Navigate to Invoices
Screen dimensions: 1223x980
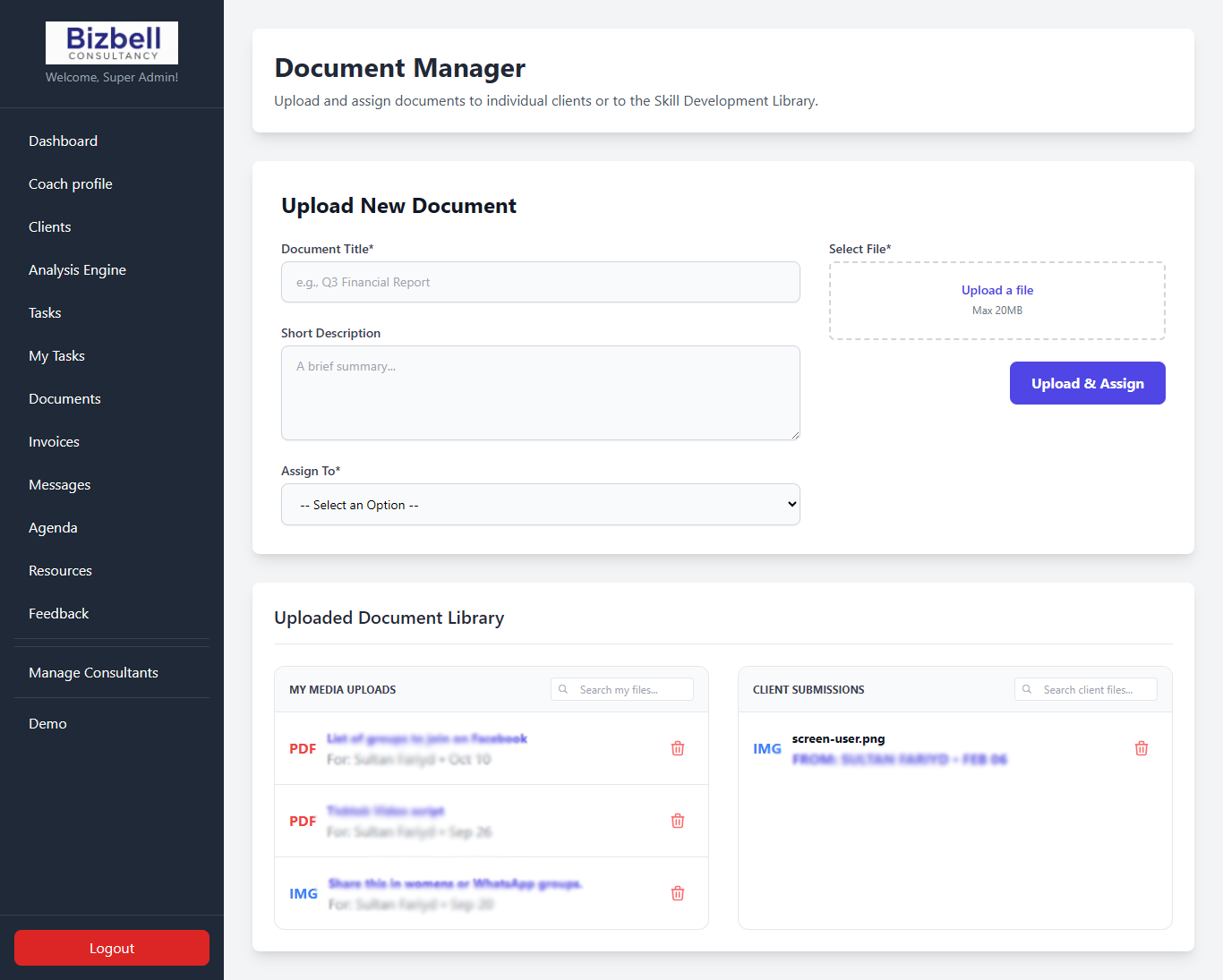pos(54,441)
